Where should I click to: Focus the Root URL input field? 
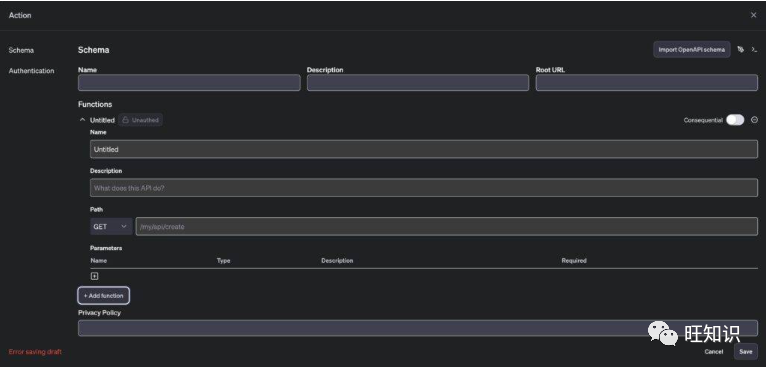point(647,83)
